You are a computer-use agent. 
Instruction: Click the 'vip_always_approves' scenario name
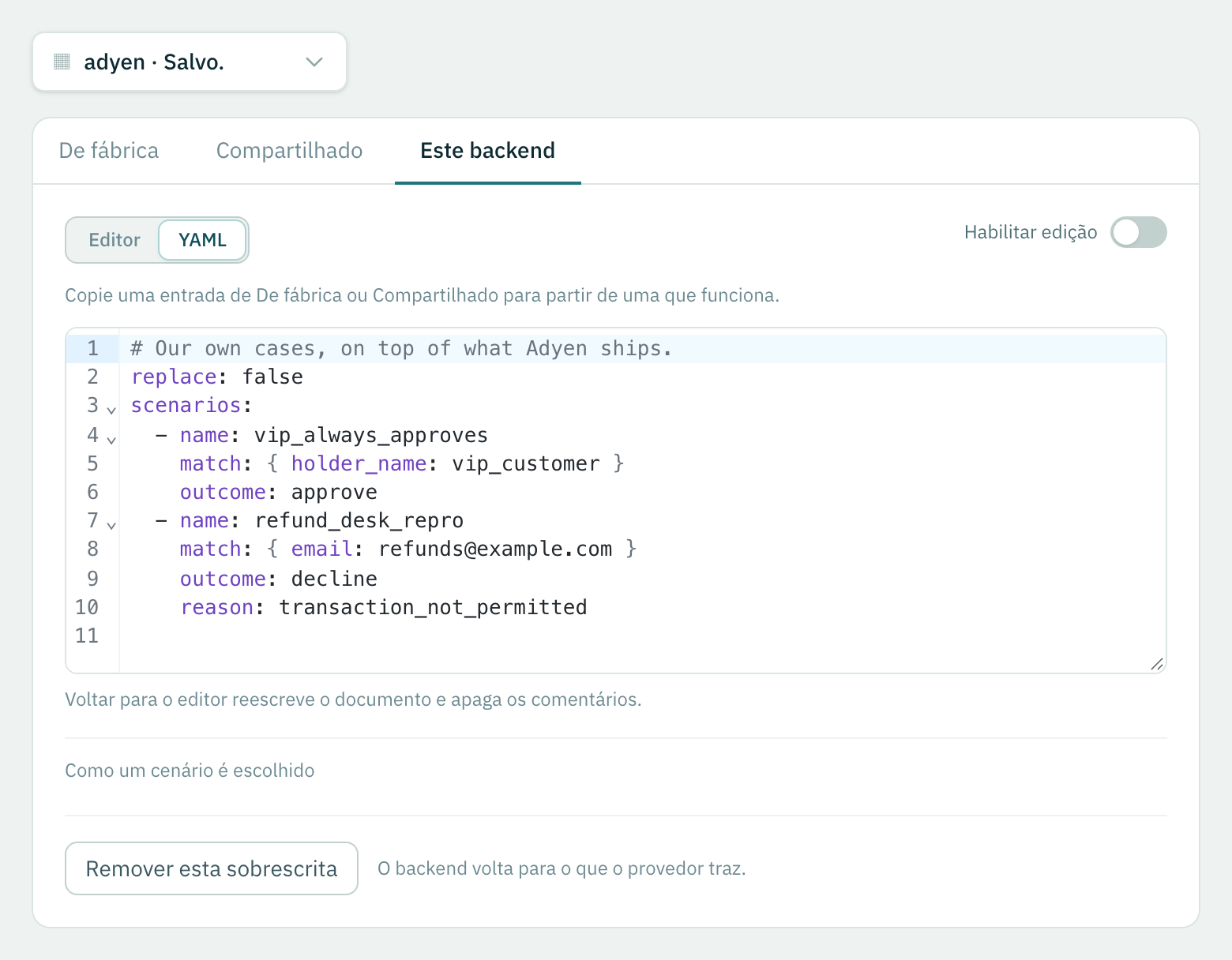pyautogui.click(x=371, y=436)
